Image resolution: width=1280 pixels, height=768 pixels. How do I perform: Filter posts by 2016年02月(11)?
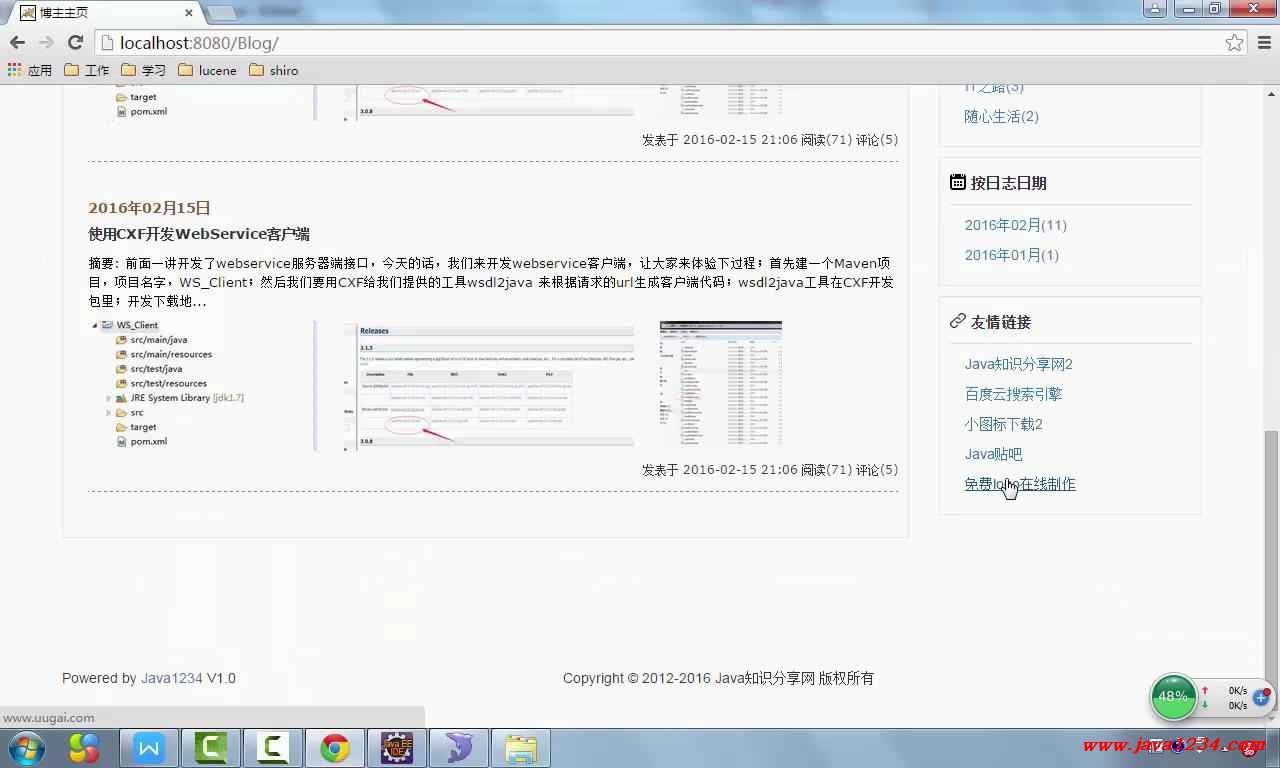[x=1015, y=225]
